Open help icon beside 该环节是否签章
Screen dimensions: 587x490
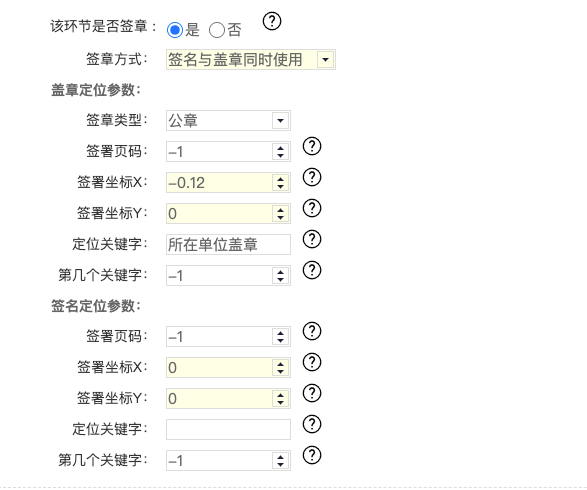272,21
